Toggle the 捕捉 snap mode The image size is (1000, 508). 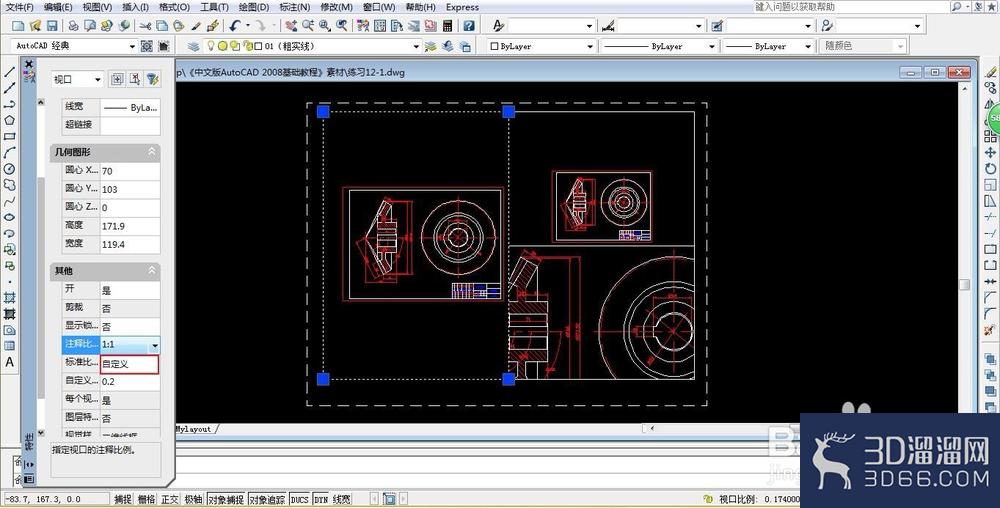(123, 499)
